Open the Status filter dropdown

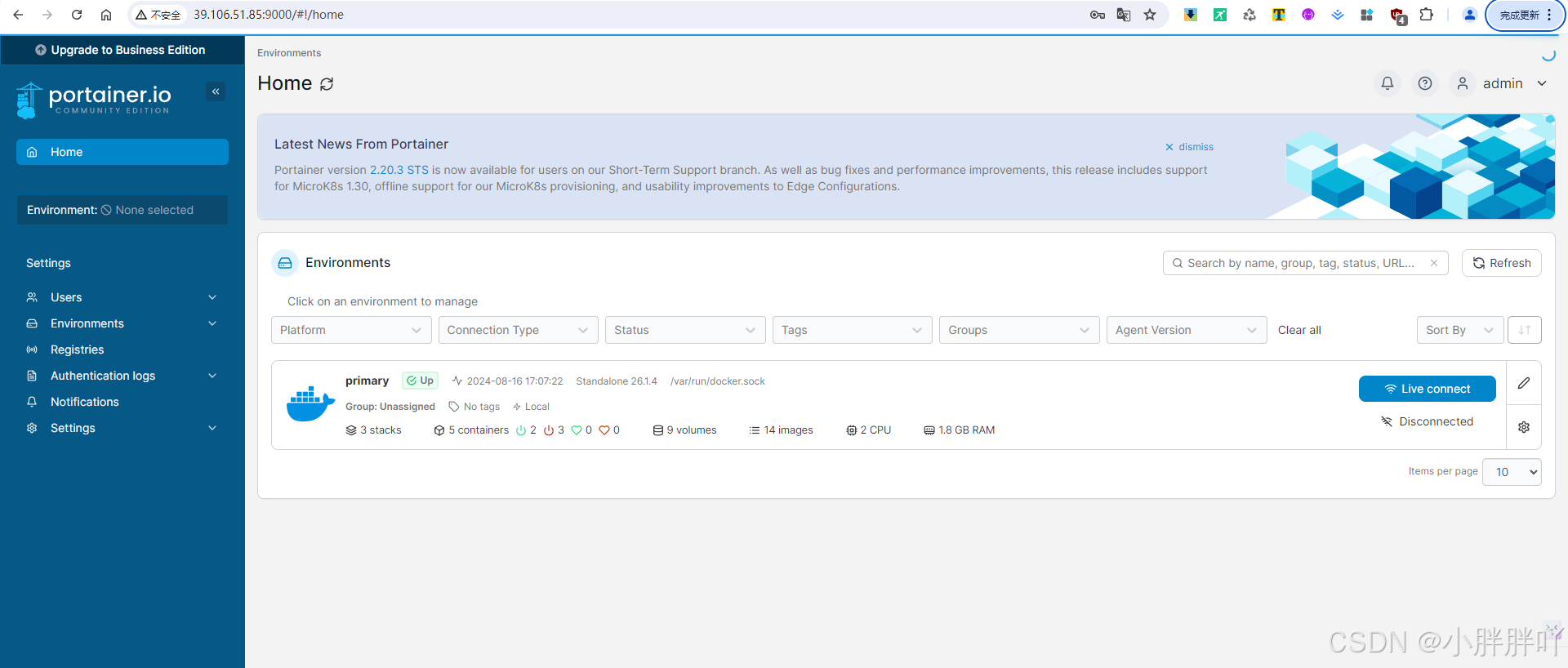click(685, 330)
